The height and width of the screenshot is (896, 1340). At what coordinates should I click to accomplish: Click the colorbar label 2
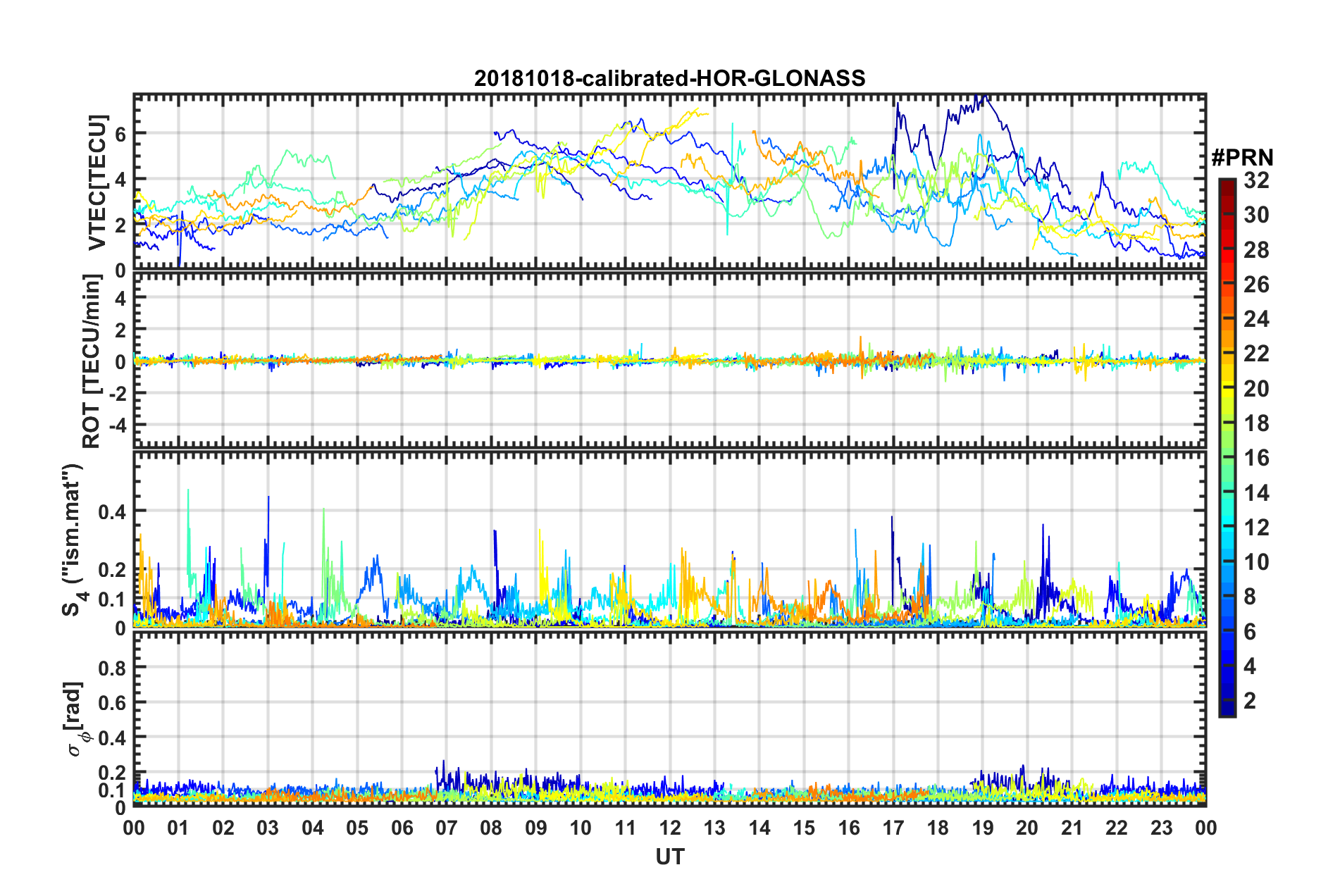point(1250,701)
